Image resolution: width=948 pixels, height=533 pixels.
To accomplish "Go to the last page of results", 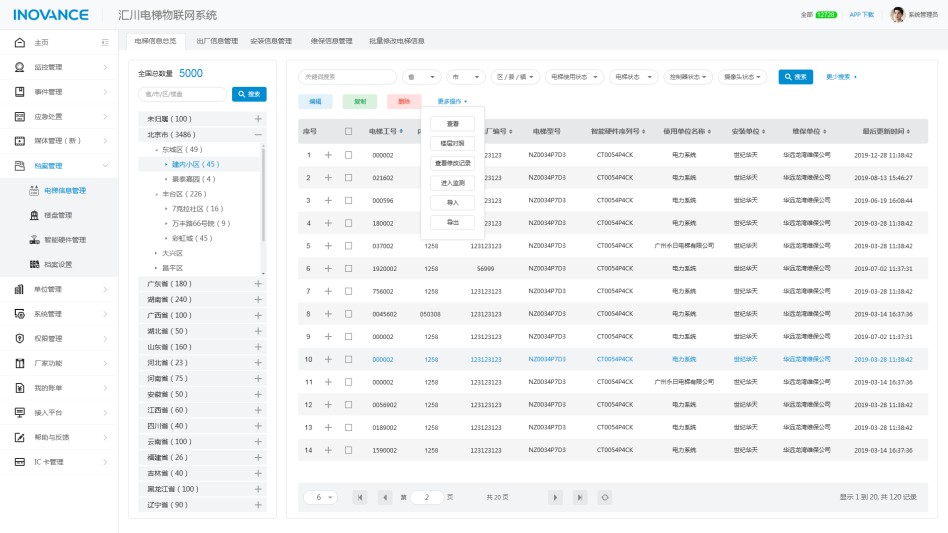I will pyautogui.click(x=580, y=497).
